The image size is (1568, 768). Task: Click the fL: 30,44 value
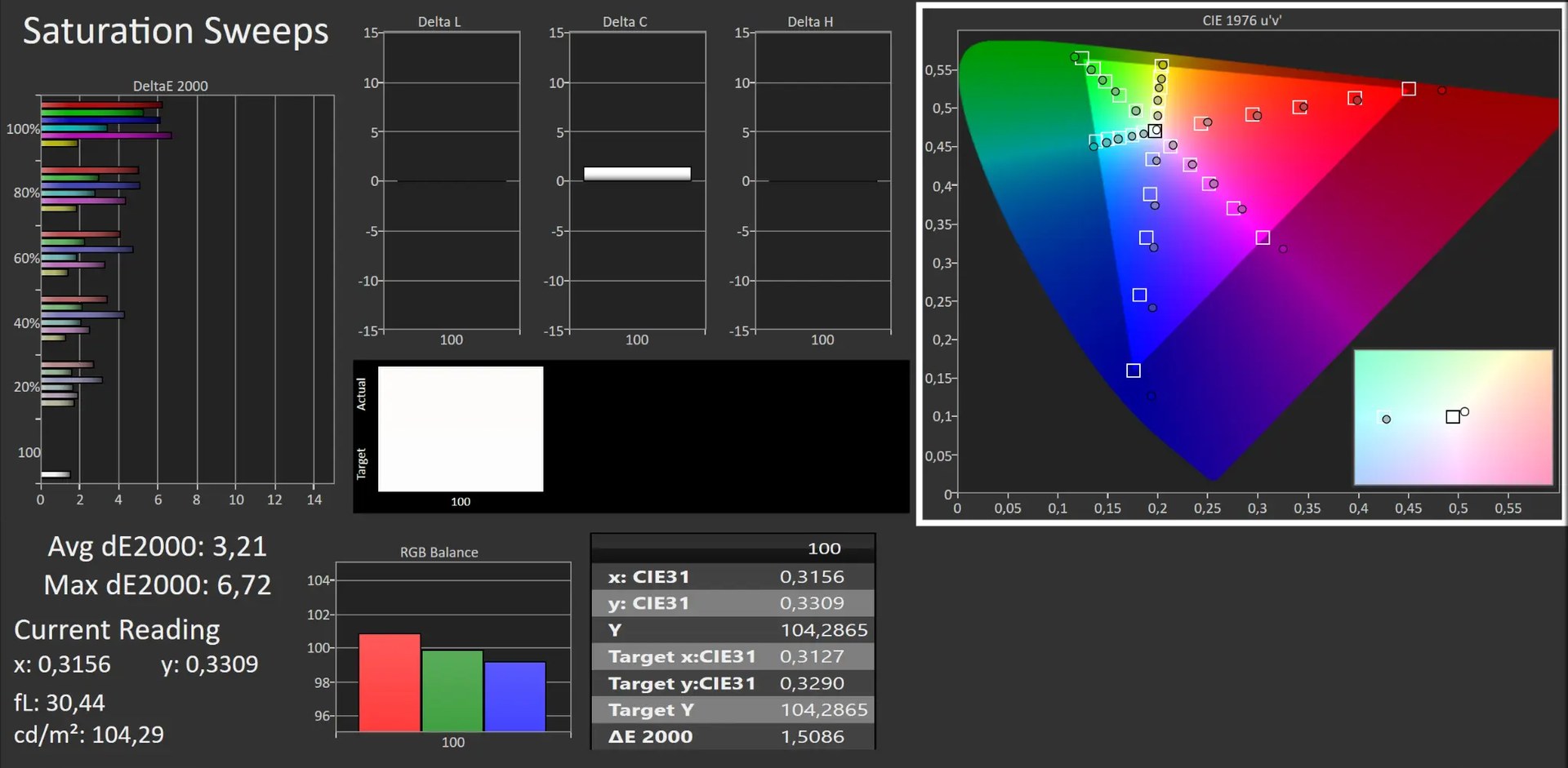59,703
